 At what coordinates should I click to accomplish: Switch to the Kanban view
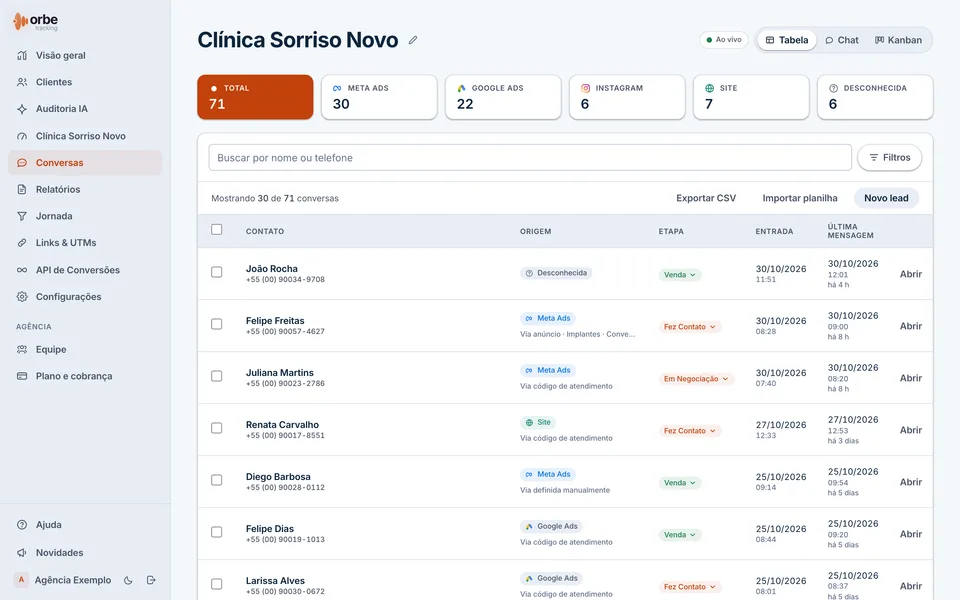898,40
